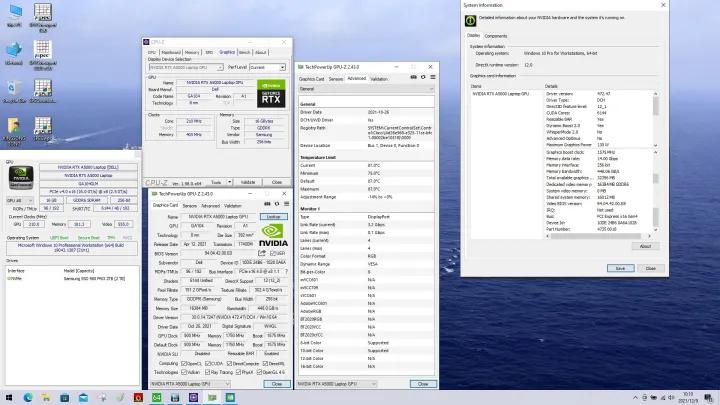Viewport: 720px width, 405px height.
Task: Open the SPD tab in CPU-Z
Action: [x=209, y=52]
